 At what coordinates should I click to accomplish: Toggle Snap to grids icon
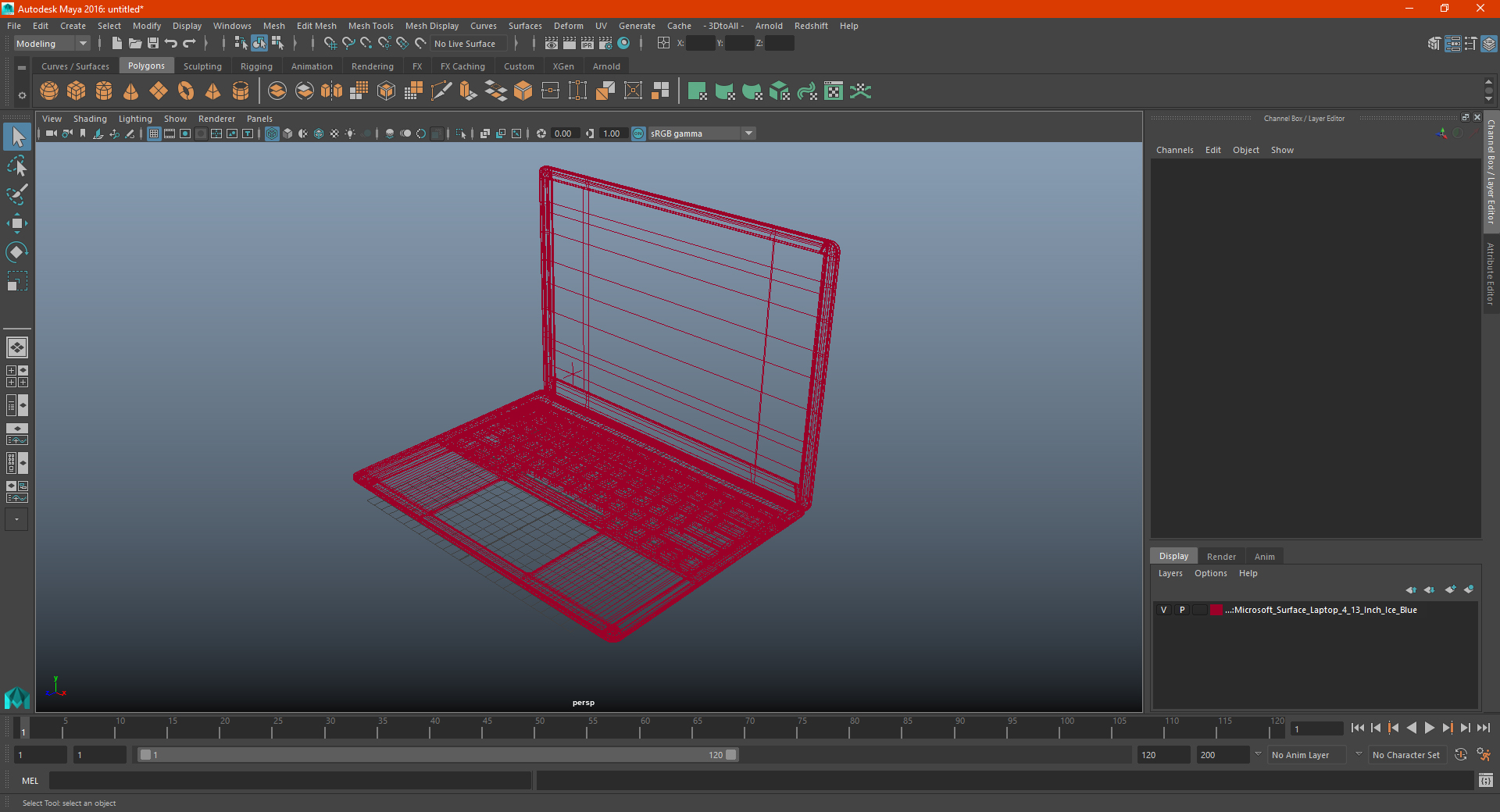coord(330,44)
